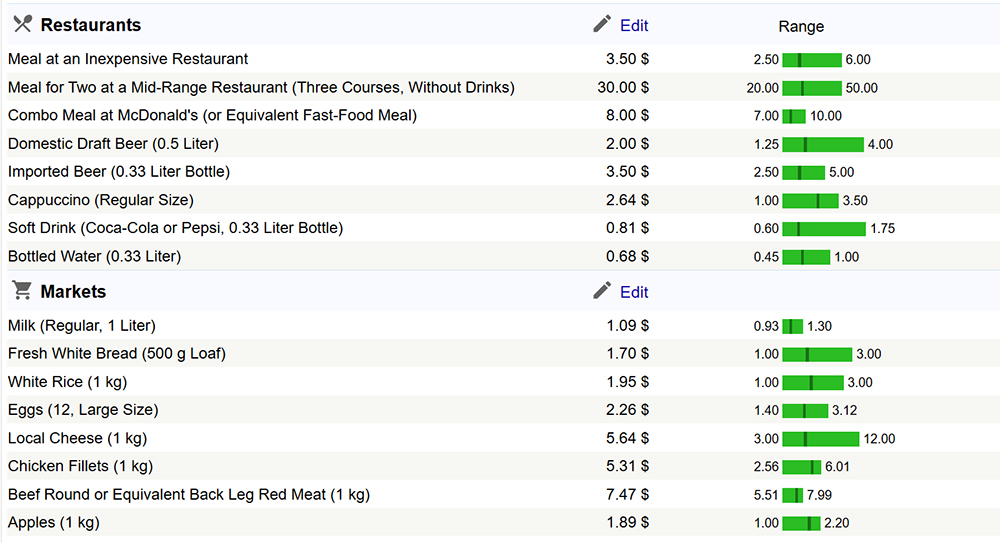Click the Range column header
Screen dimensions: 1000x543
pos(801,26)
